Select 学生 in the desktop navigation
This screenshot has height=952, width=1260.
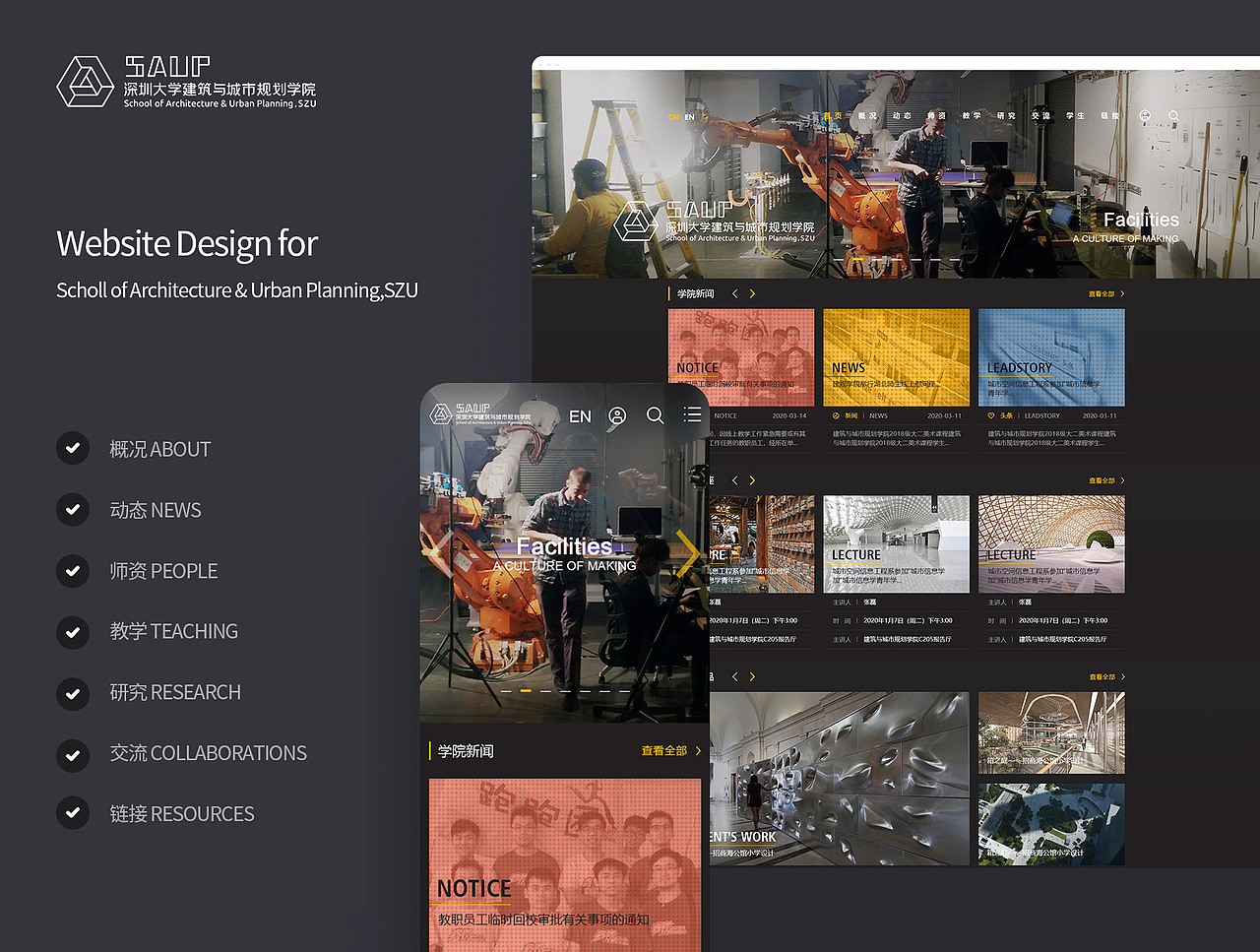point(1076,116)
